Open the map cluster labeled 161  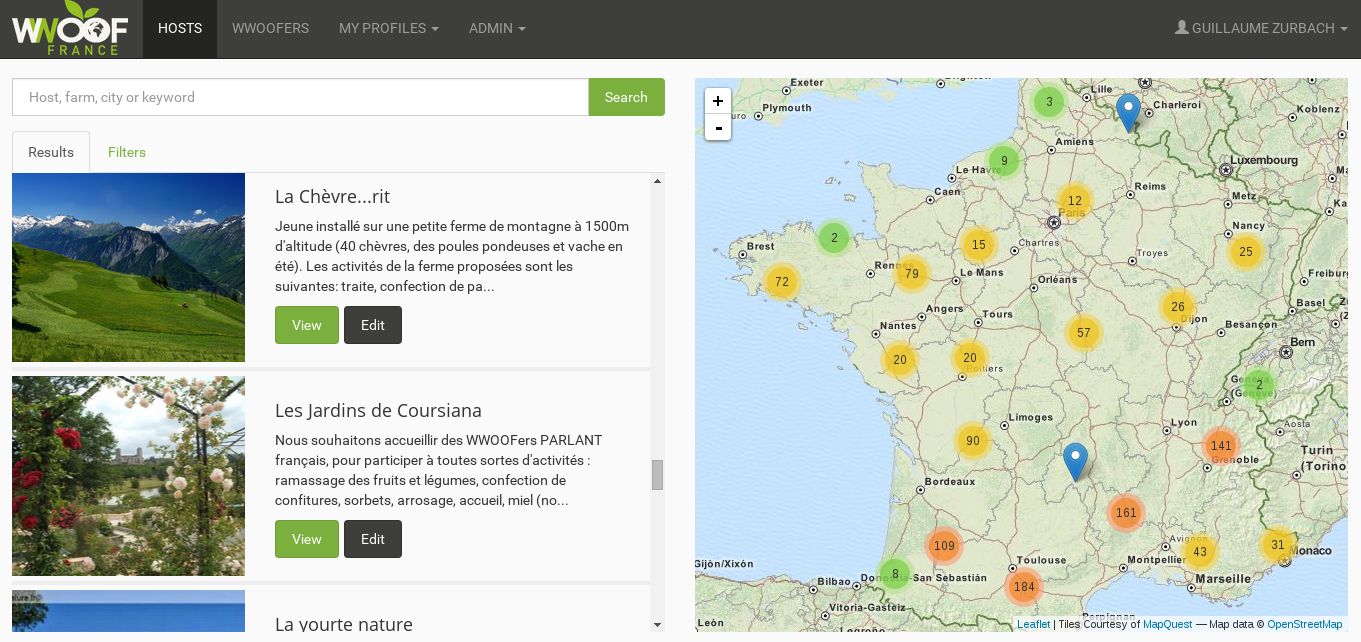(1126, 513)
